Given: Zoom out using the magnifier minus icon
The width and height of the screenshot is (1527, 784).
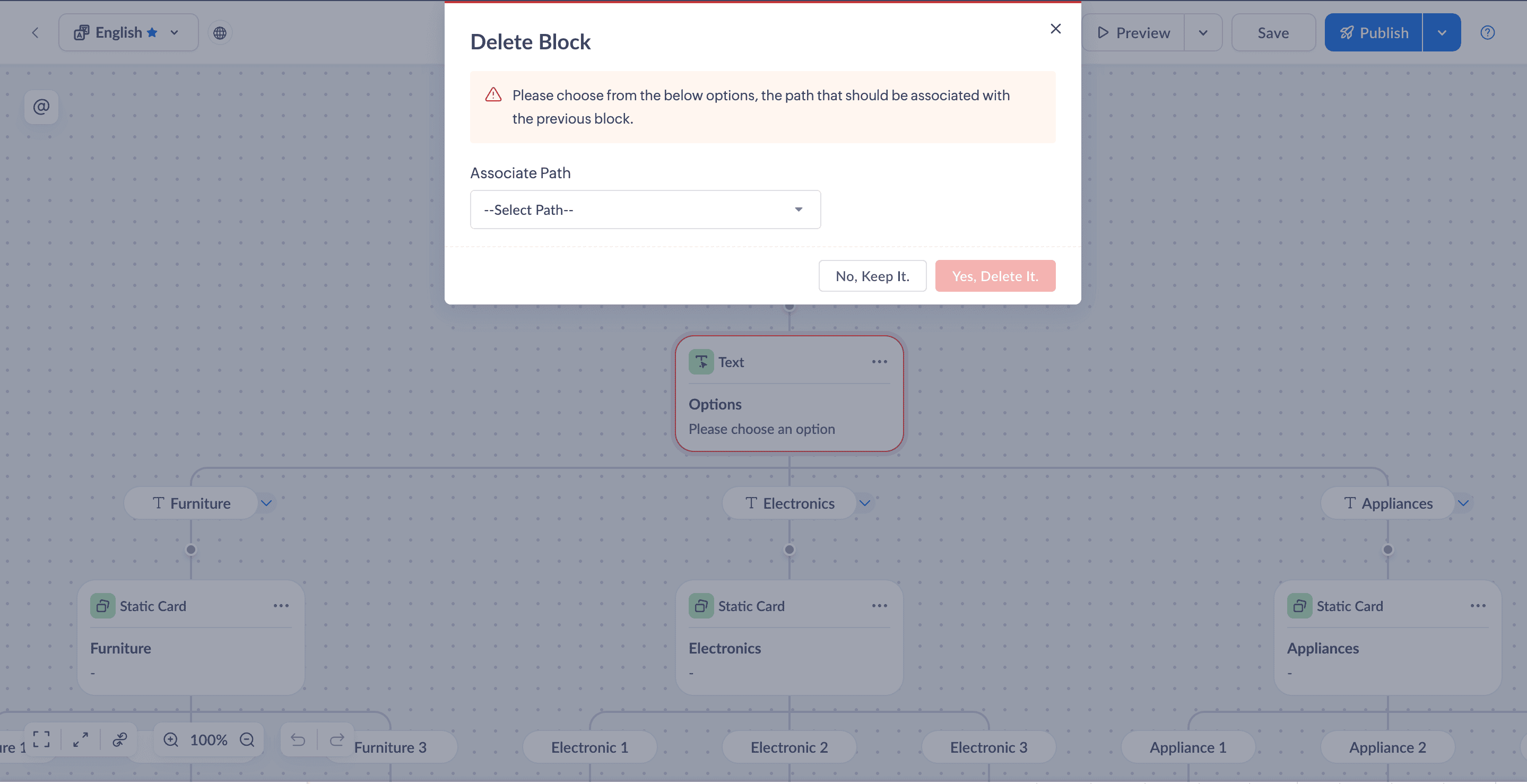Looking at the screenshot, I should [247, 739].
